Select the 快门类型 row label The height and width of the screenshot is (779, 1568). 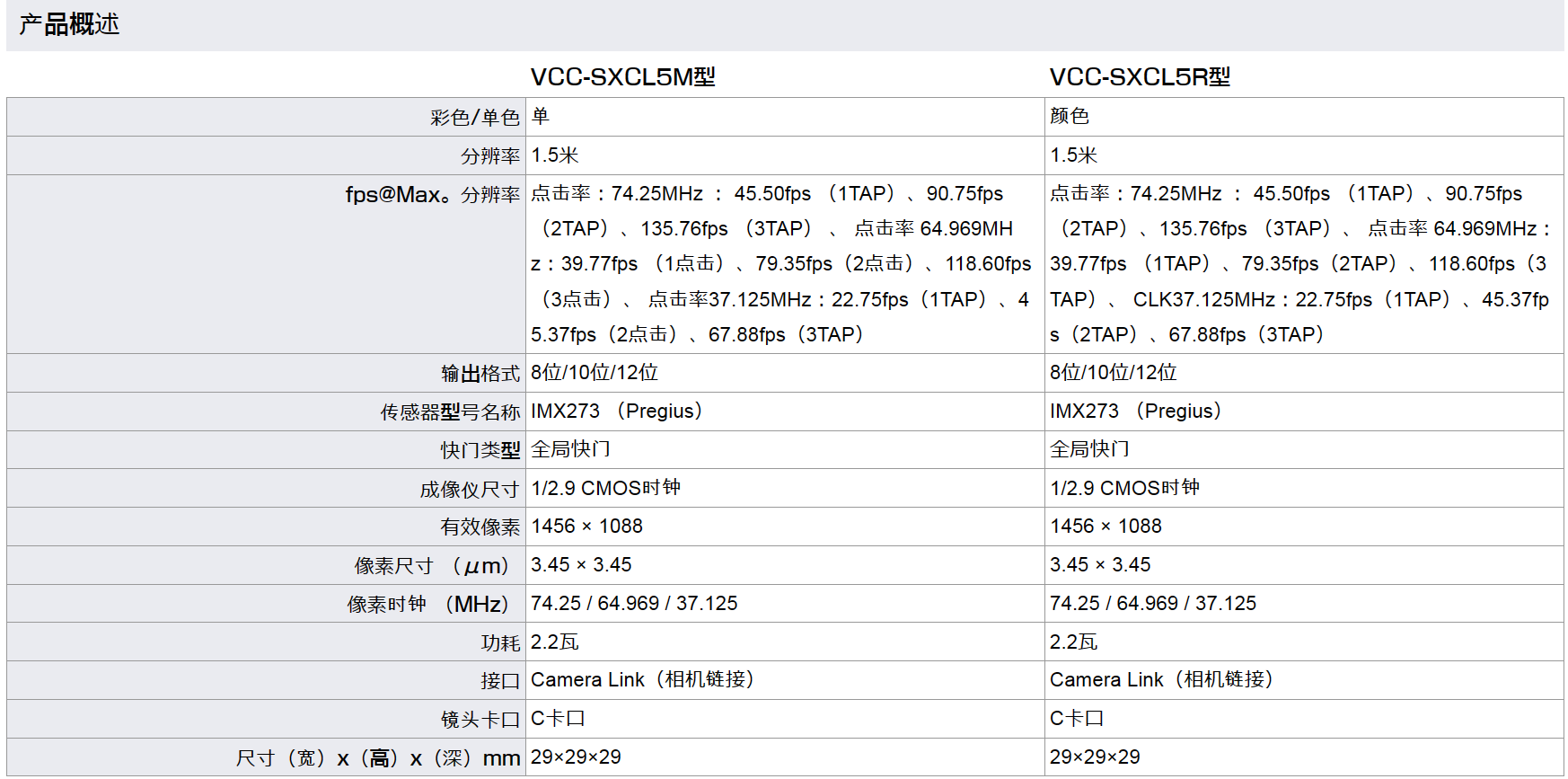pos(480,451)
